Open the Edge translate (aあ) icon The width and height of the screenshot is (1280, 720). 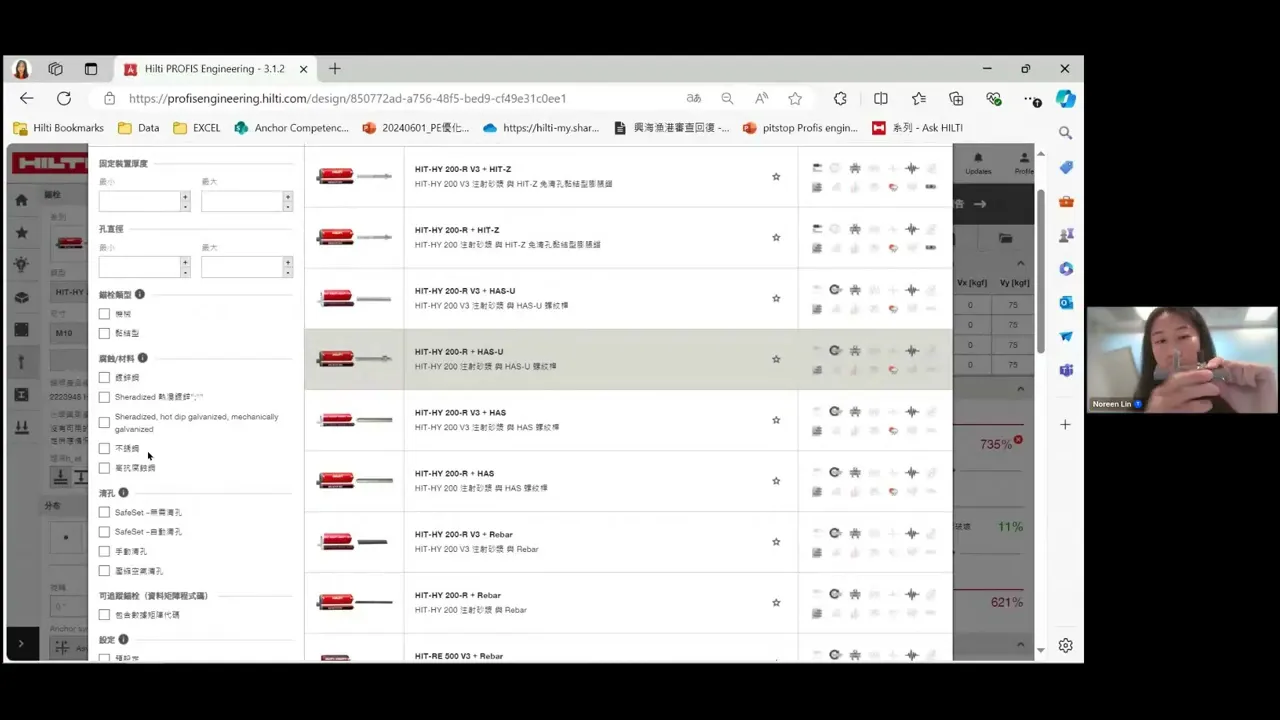pyautogui.click(x=694, y=98)
